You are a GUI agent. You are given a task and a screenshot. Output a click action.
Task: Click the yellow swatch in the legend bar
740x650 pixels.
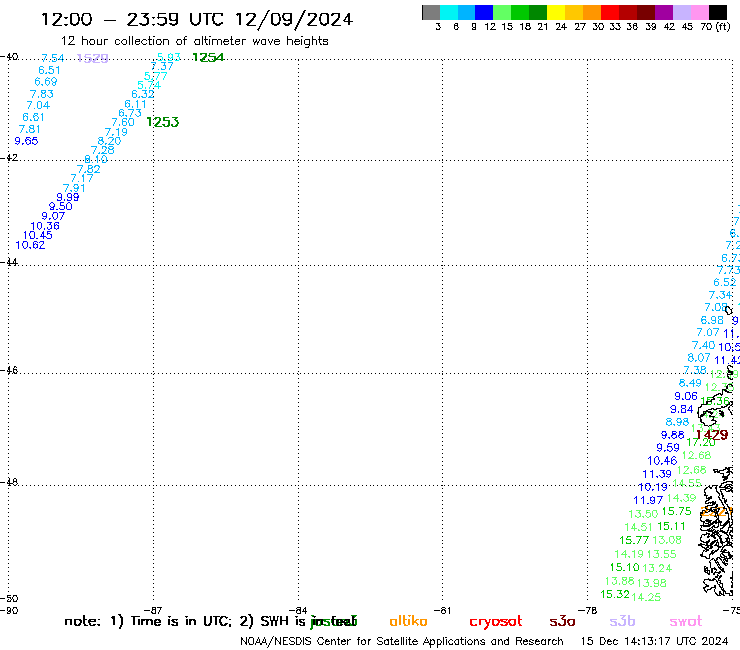[556, 12]
